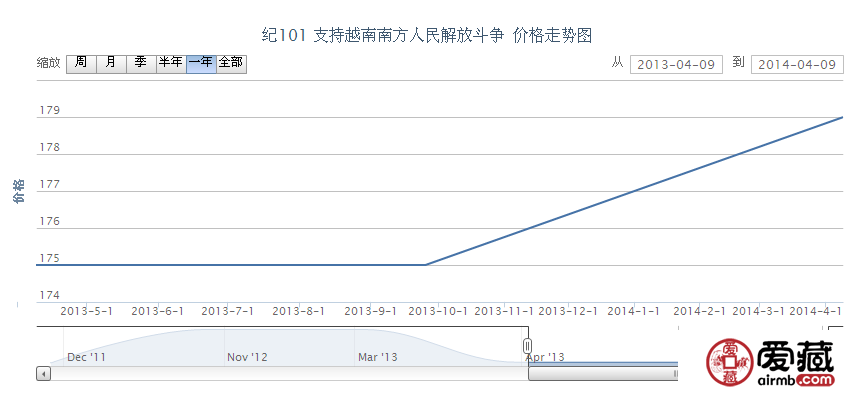Click the 2013-7-1 x-axis label

coord(228,311)
